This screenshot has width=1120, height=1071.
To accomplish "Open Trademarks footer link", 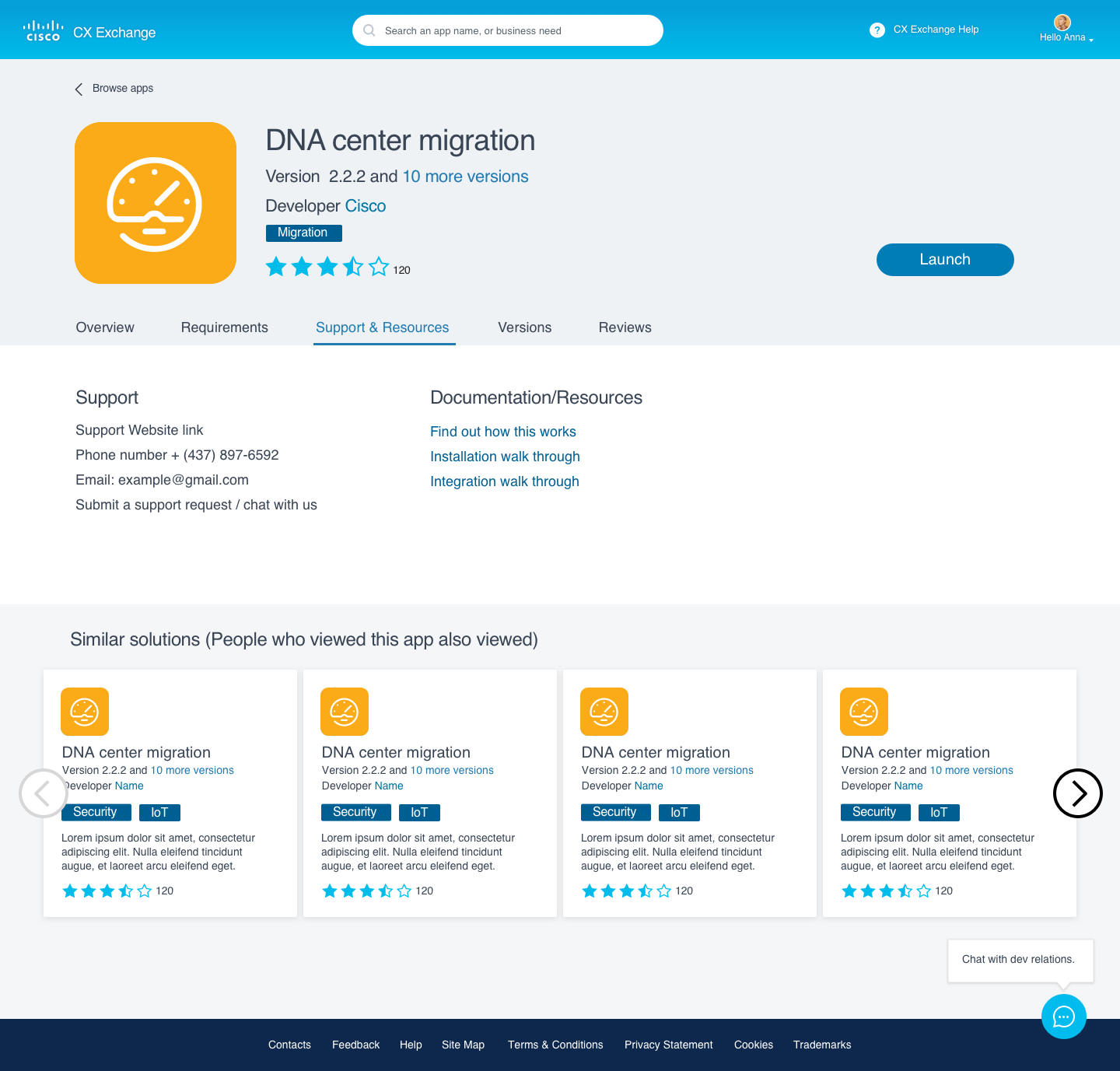I will [822, 1045].
